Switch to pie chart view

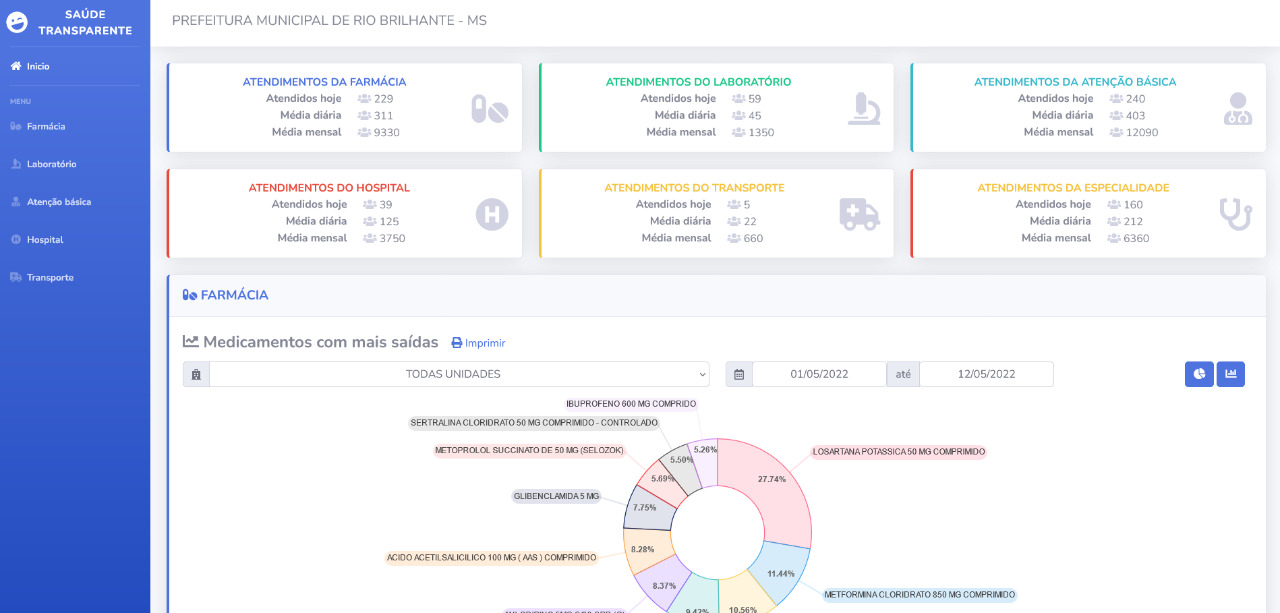coord(1199,374)
